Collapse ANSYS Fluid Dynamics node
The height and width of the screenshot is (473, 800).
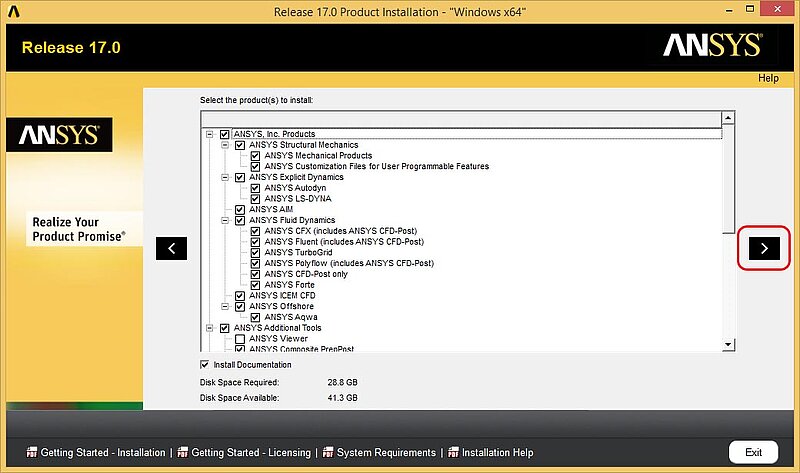coord(224,220)
